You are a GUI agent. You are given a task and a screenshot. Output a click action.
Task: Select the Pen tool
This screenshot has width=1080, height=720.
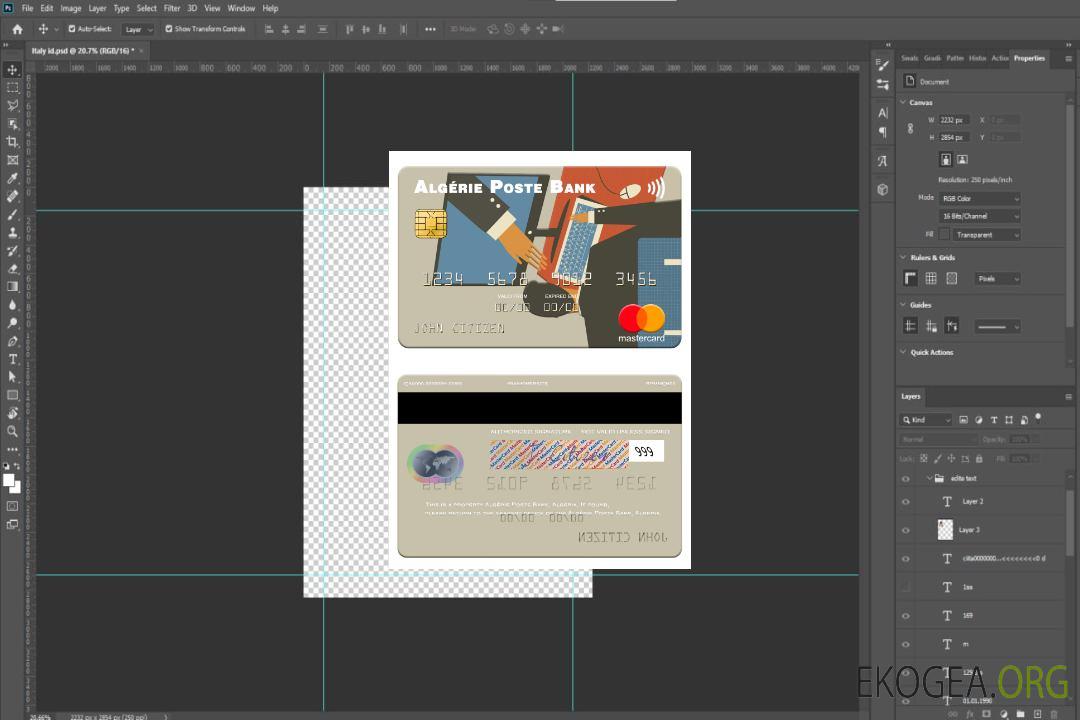pyautogui.click(x=12, y=341)
